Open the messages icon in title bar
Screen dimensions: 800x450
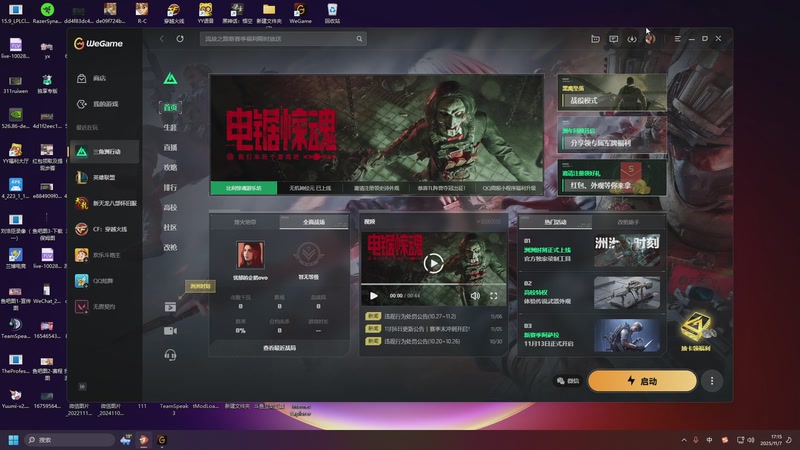click(x=613, y=39)
